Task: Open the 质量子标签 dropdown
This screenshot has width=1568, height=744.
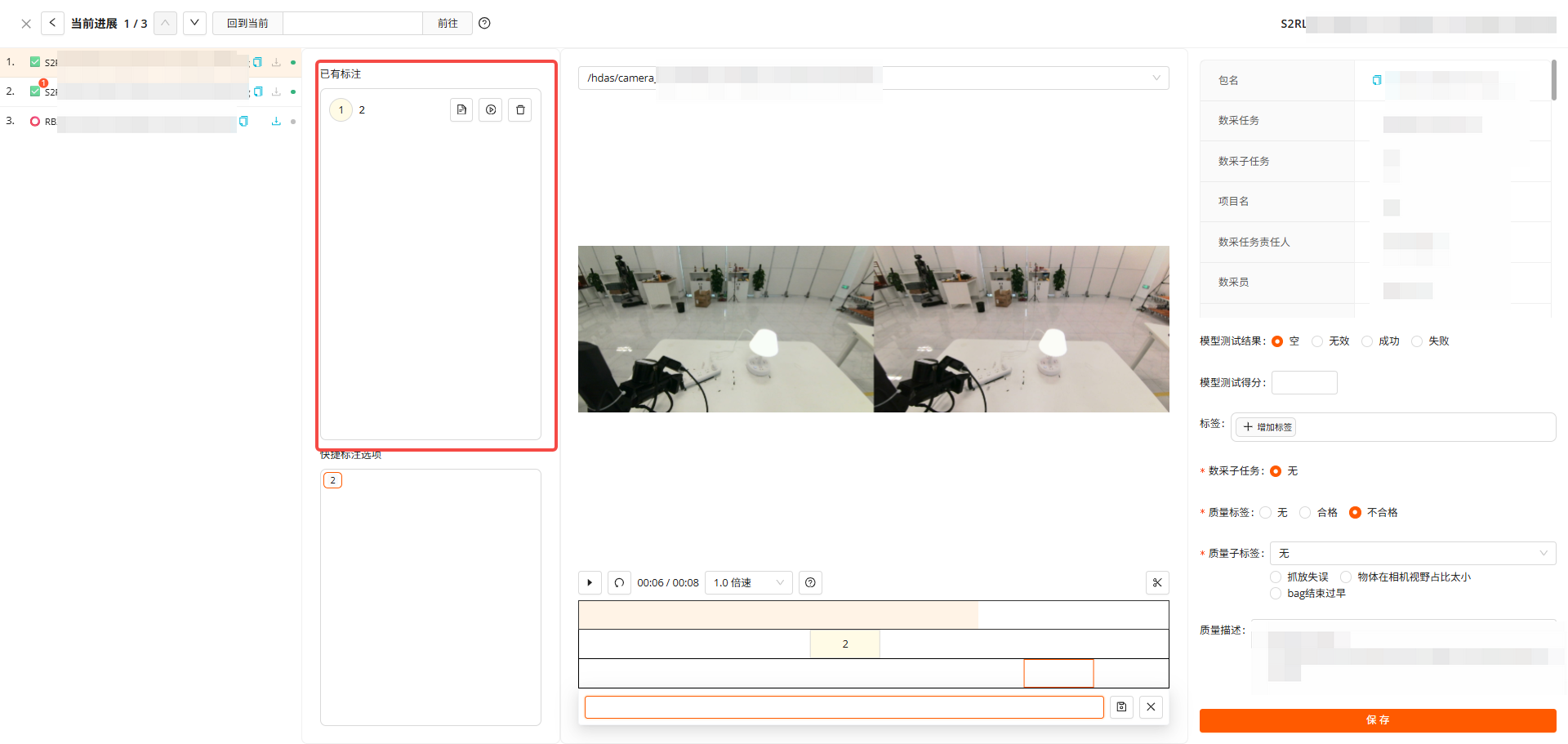Action: coord(1412,553)
